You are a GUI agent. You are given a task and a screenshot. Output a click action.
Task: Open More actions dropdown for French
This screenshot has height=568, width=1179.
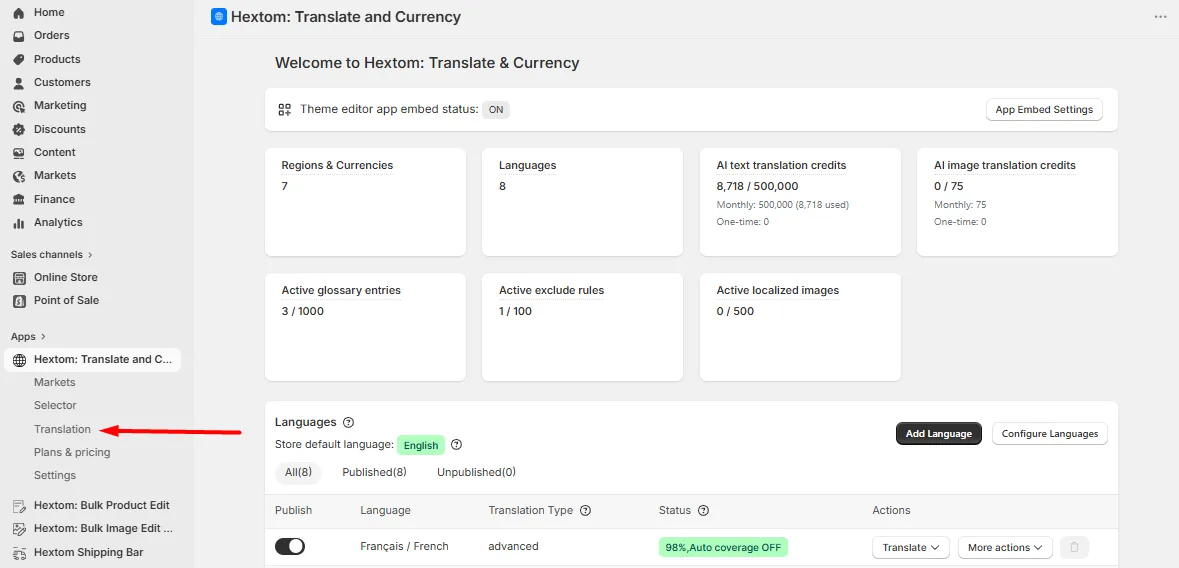(x=1005, y=547)
